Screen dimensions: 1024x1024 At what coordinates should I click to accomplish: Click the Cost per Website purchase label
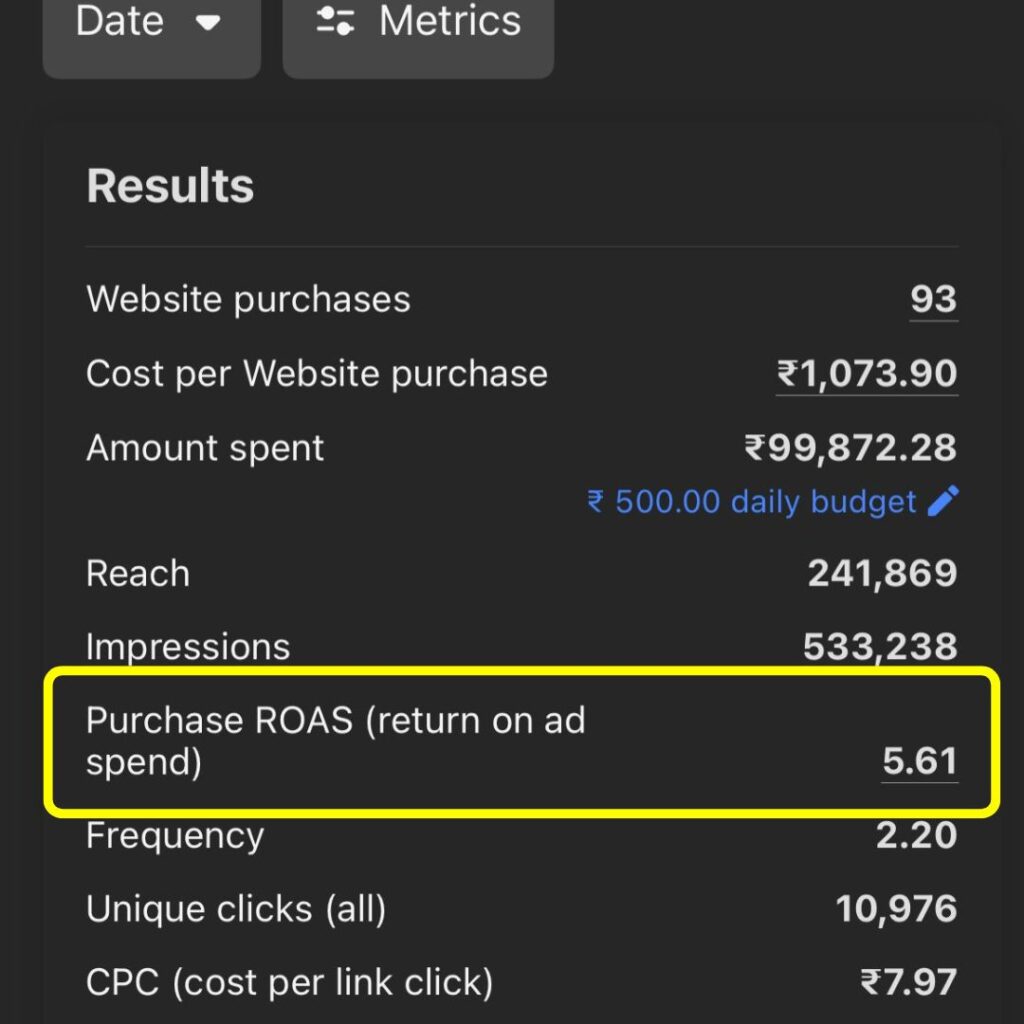(x=316, y=374)
